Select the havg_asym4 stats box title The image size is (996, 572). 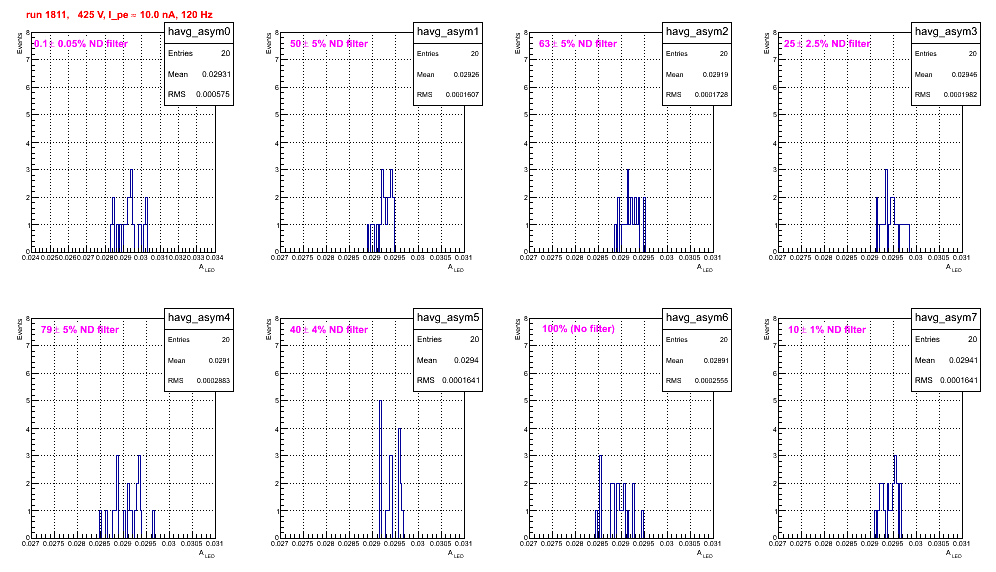pos(199,318)
